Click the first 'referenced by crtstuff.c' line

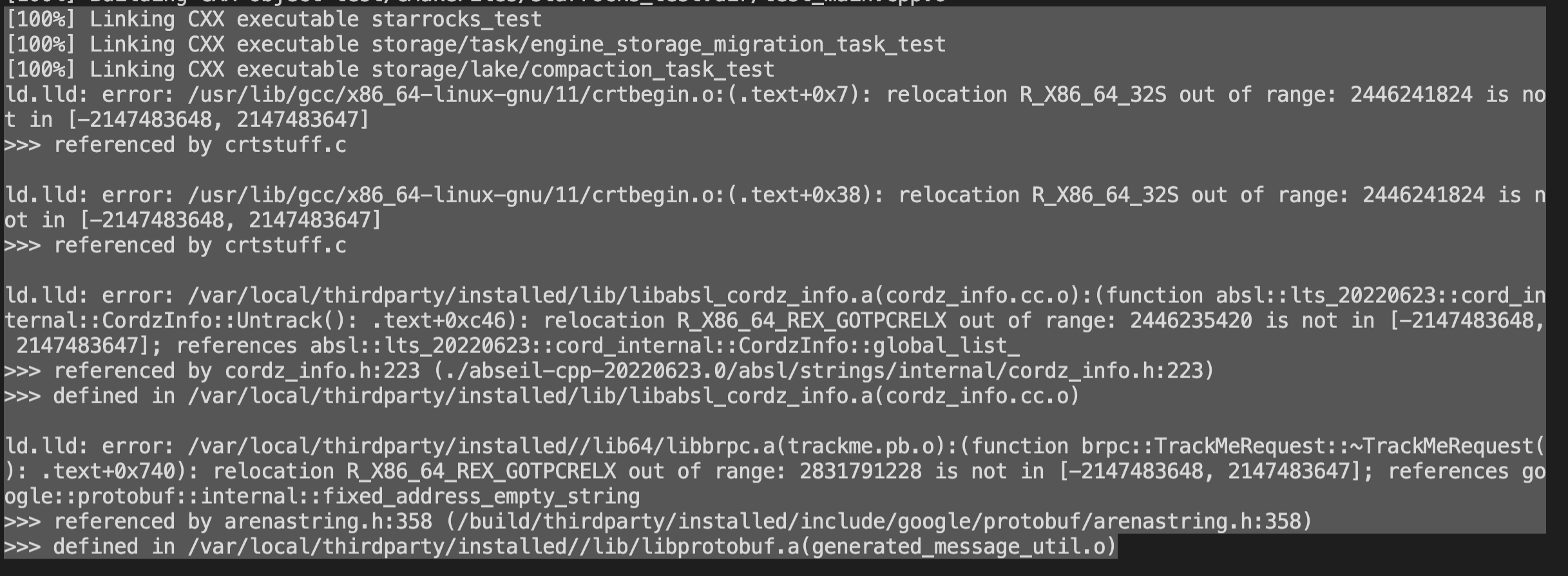[175, 145]
